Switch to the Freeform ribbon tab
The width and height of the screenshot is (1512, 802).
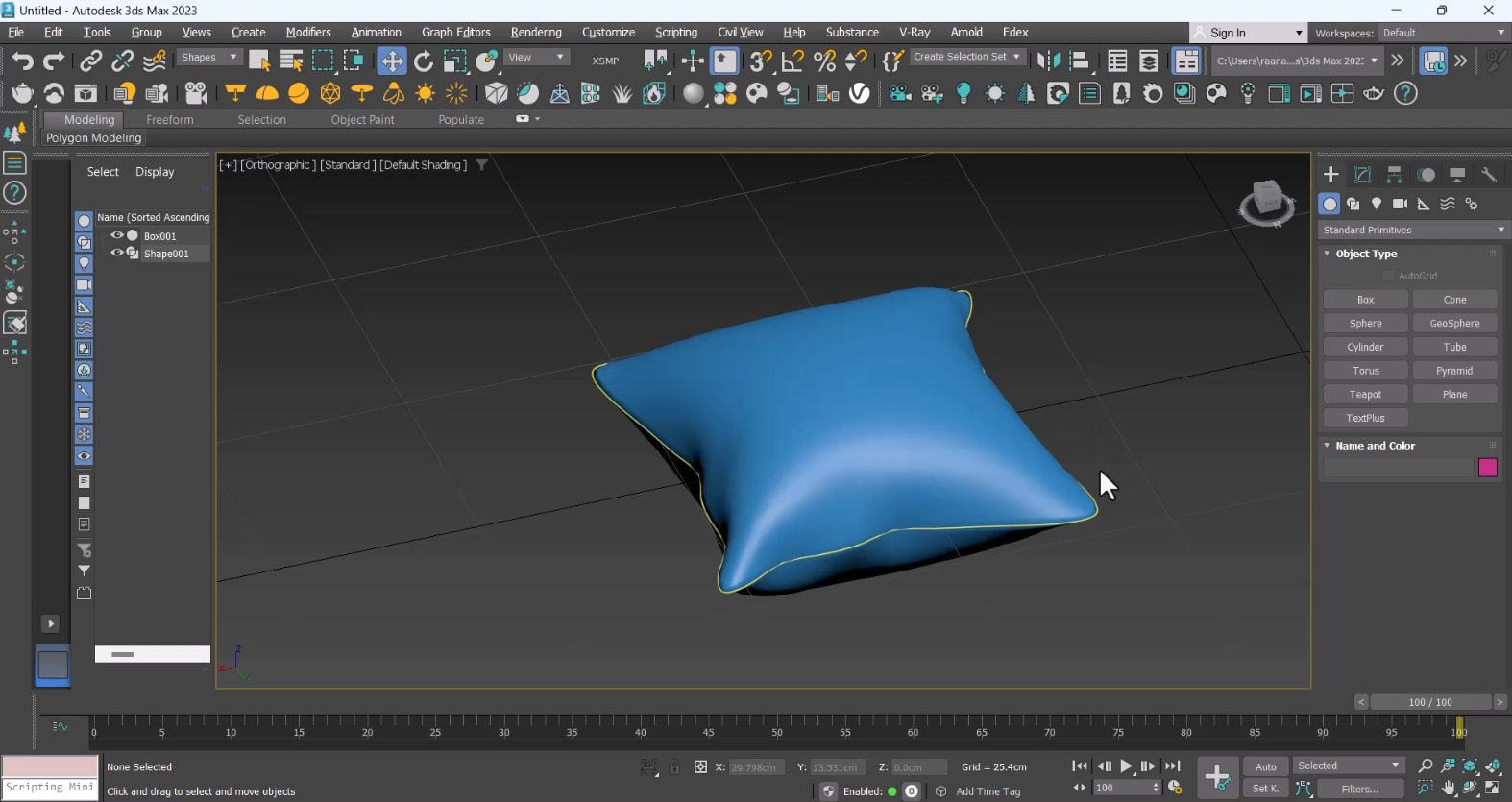click(170, 120)
